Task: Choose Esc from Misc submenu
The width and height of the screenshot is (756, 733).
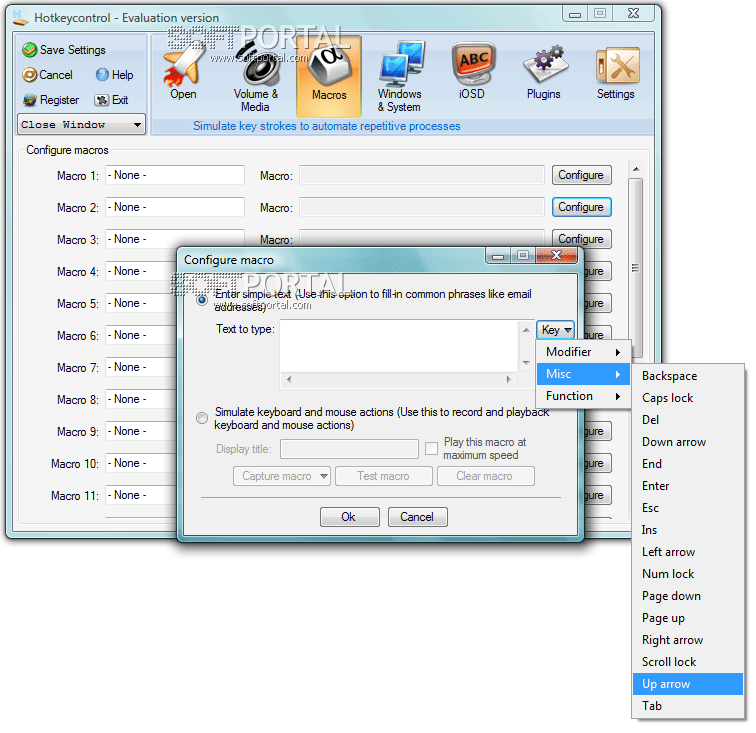Action: (x=688, y=508)
